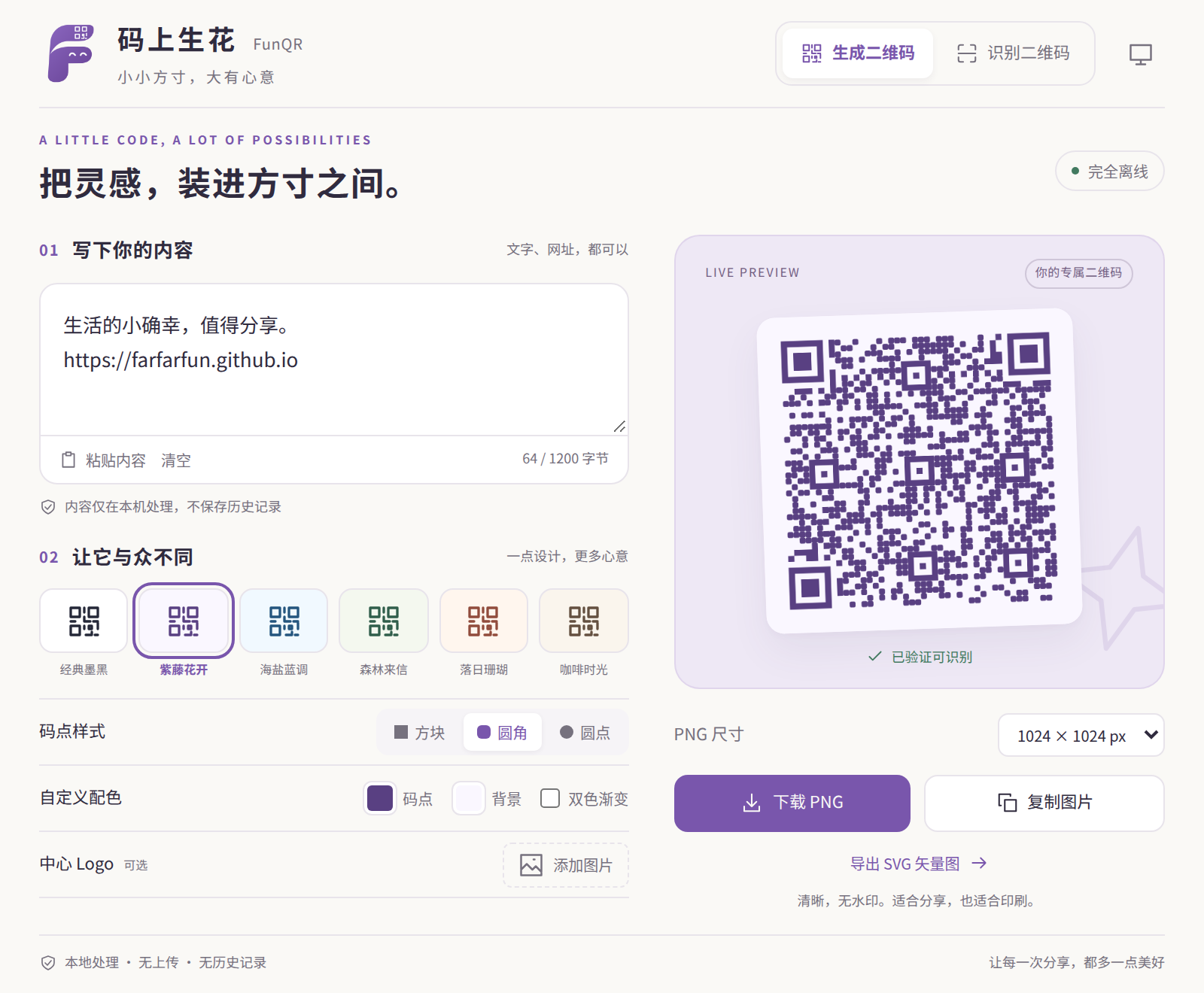Open the 背景 color swatch
This screenshot has width=1204, height=993.
(468, 798)
